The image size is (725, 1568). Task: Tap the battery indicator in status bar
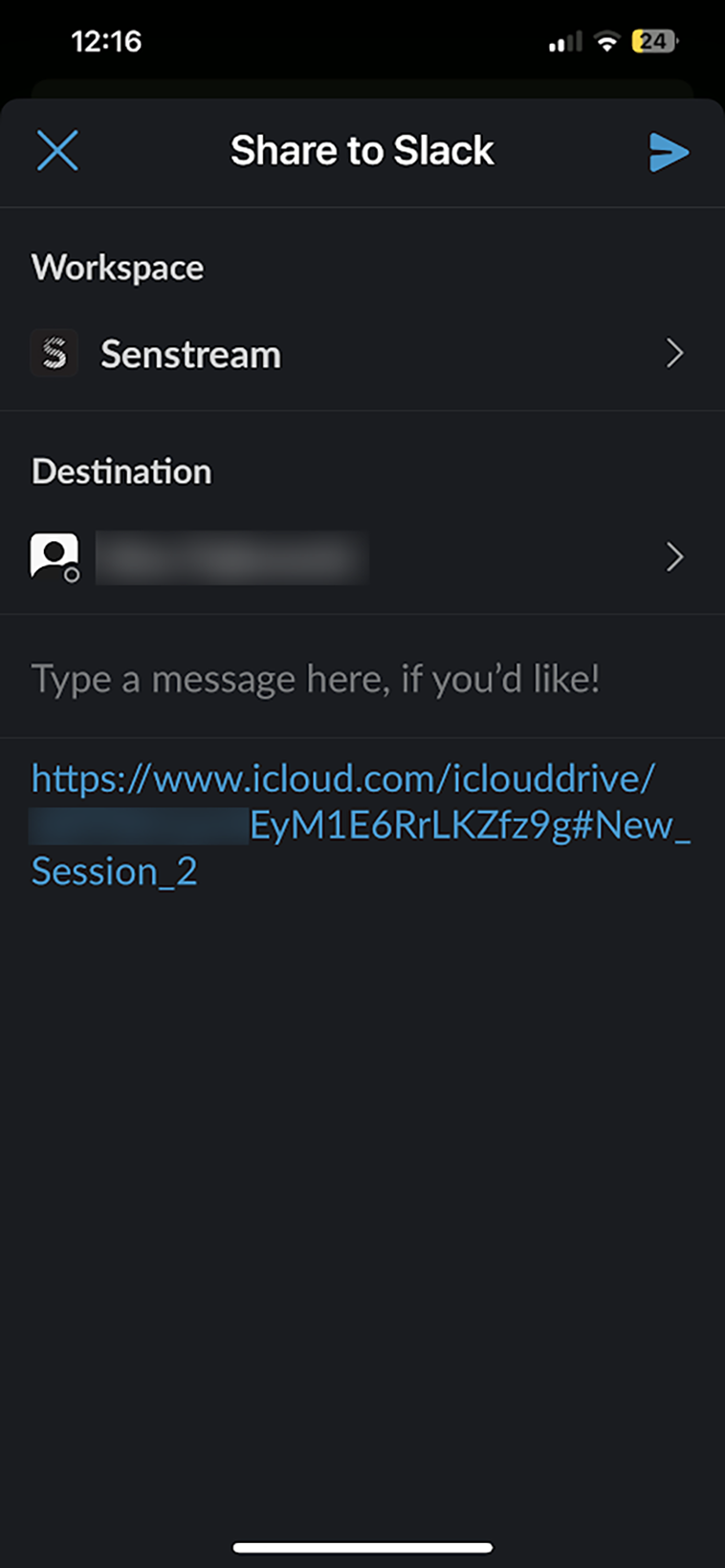coord(654,41)
